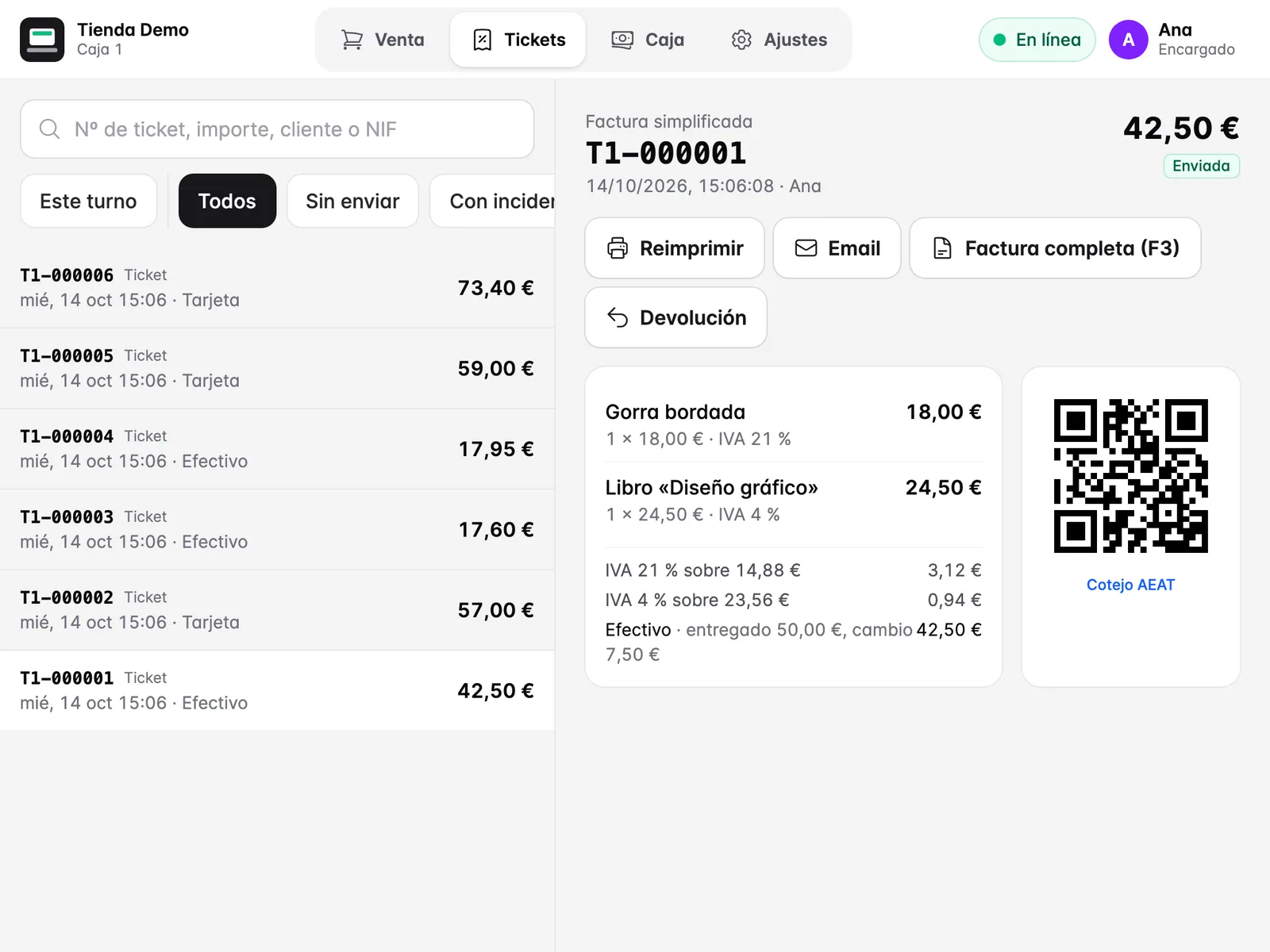Click the Gorra bordada line item
This screenshot has height=952, width=1270.
[793, 424]
